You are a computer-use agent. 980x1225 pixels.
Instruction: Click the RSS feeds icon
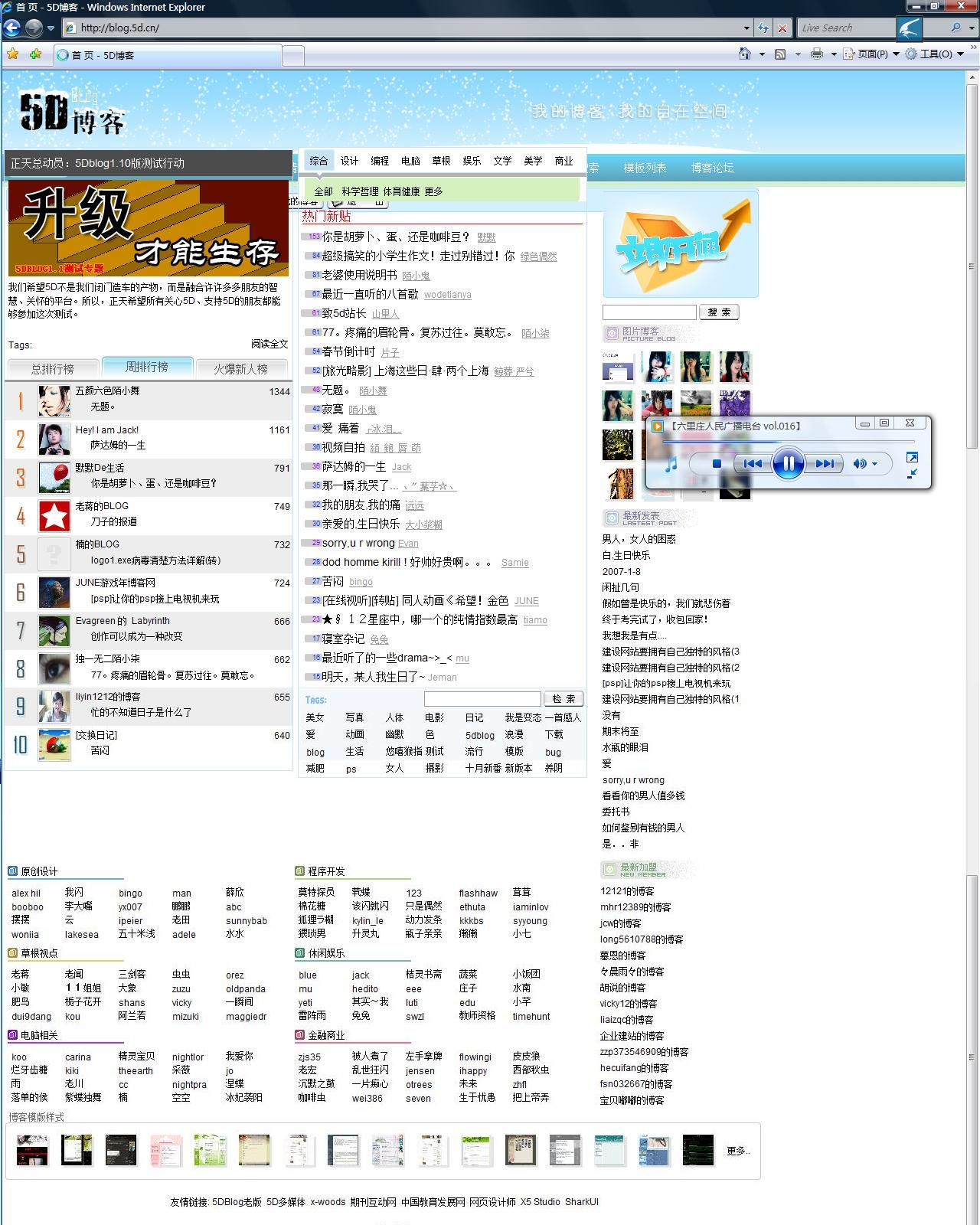click(780, 54)
